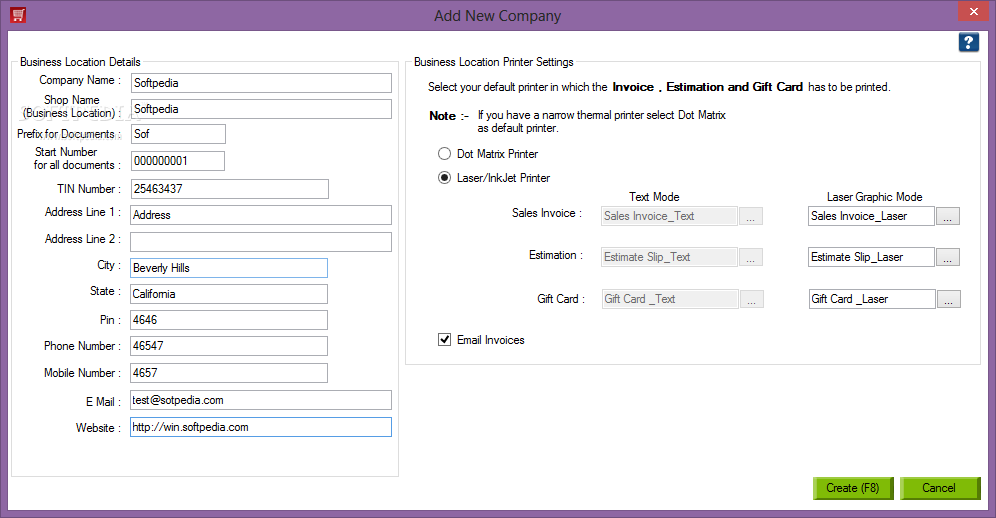Browse for Sales Invoice laser template

[948, 216]
